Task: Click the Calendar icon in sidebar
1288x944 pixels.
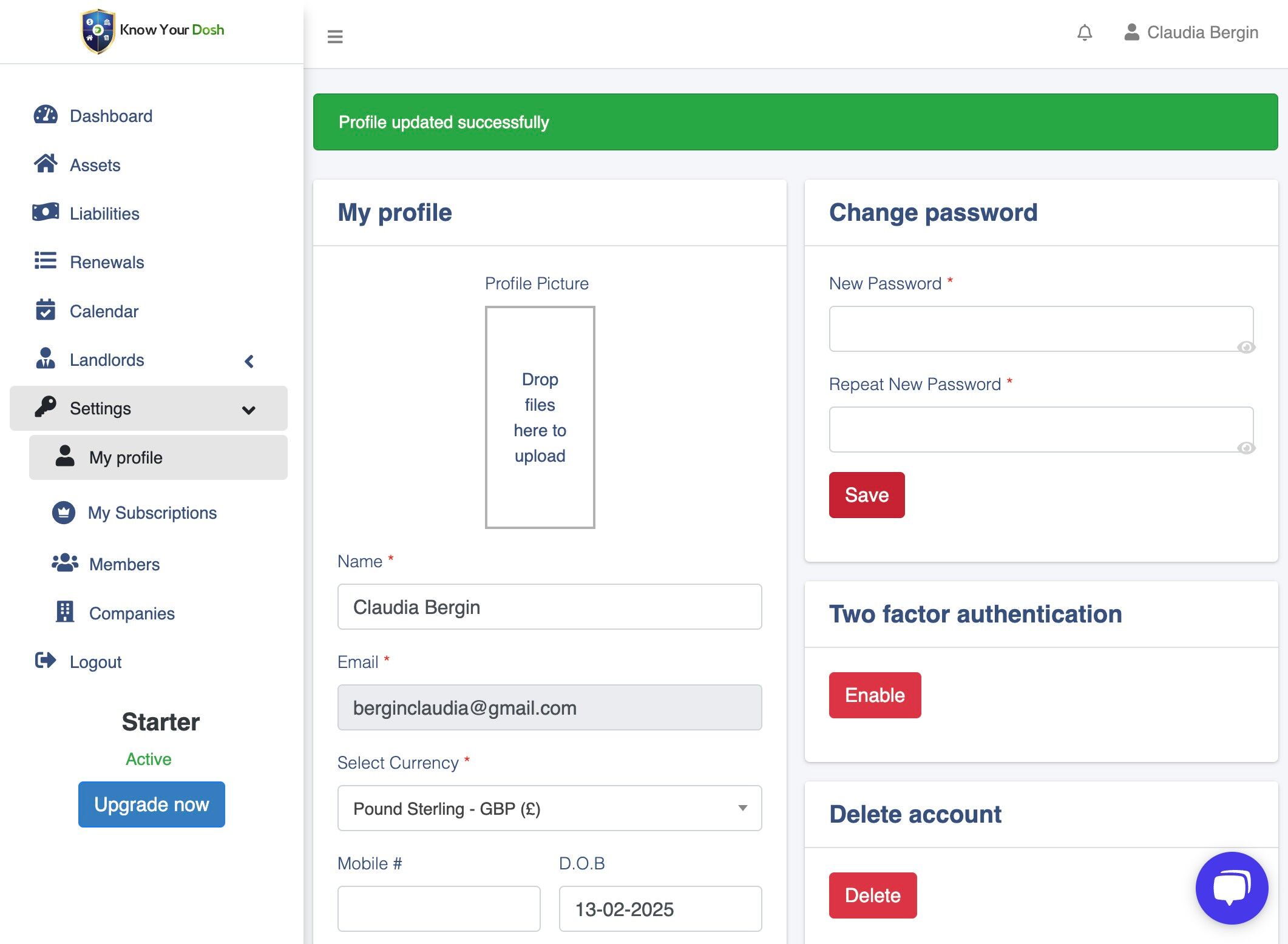Action: [46, 310]
